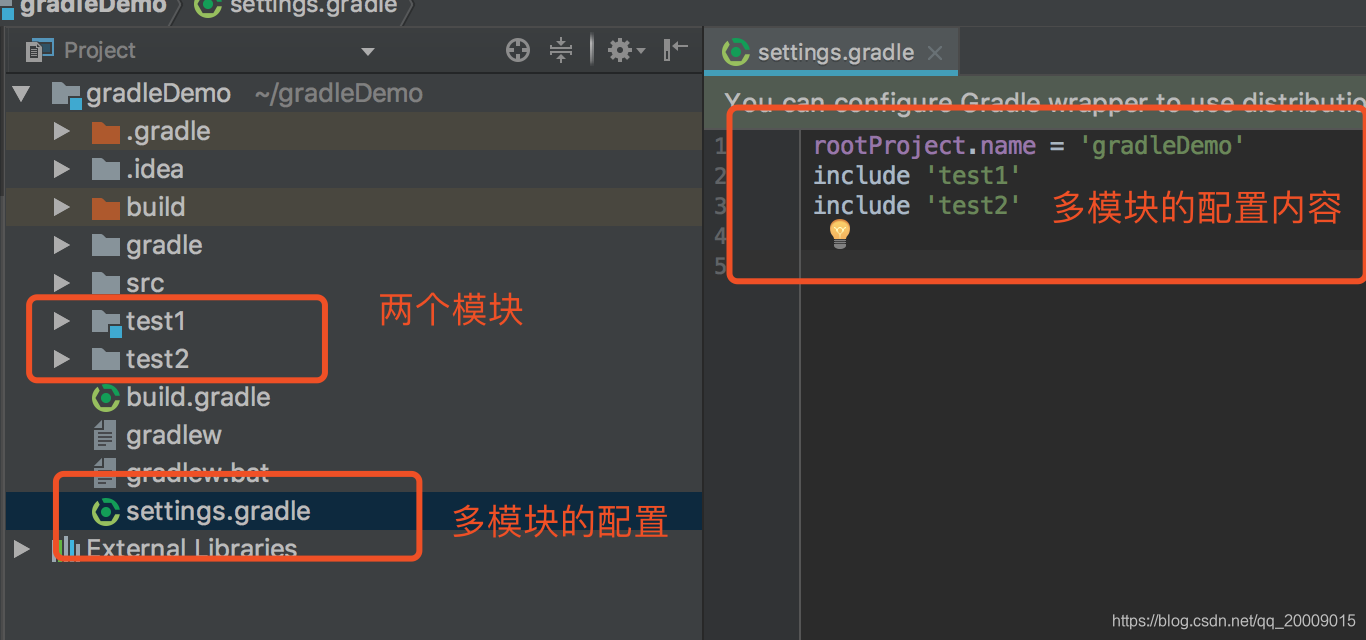This screenshot has height=640, width=1366.
Task: Expand the gradle folder
Action: 61,245
